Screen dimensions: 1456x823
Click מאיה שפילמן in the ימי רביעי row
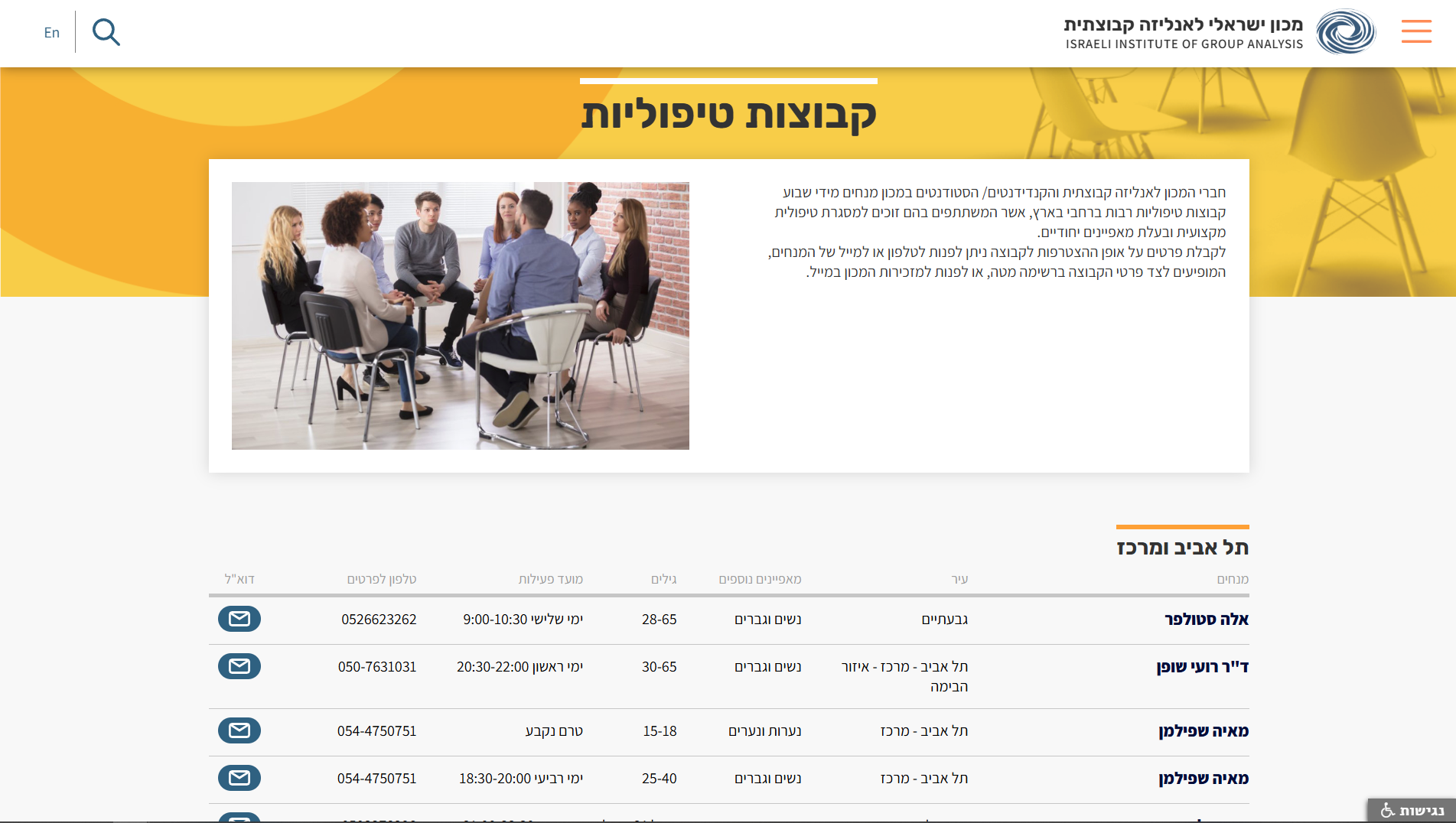point(1203,779)
